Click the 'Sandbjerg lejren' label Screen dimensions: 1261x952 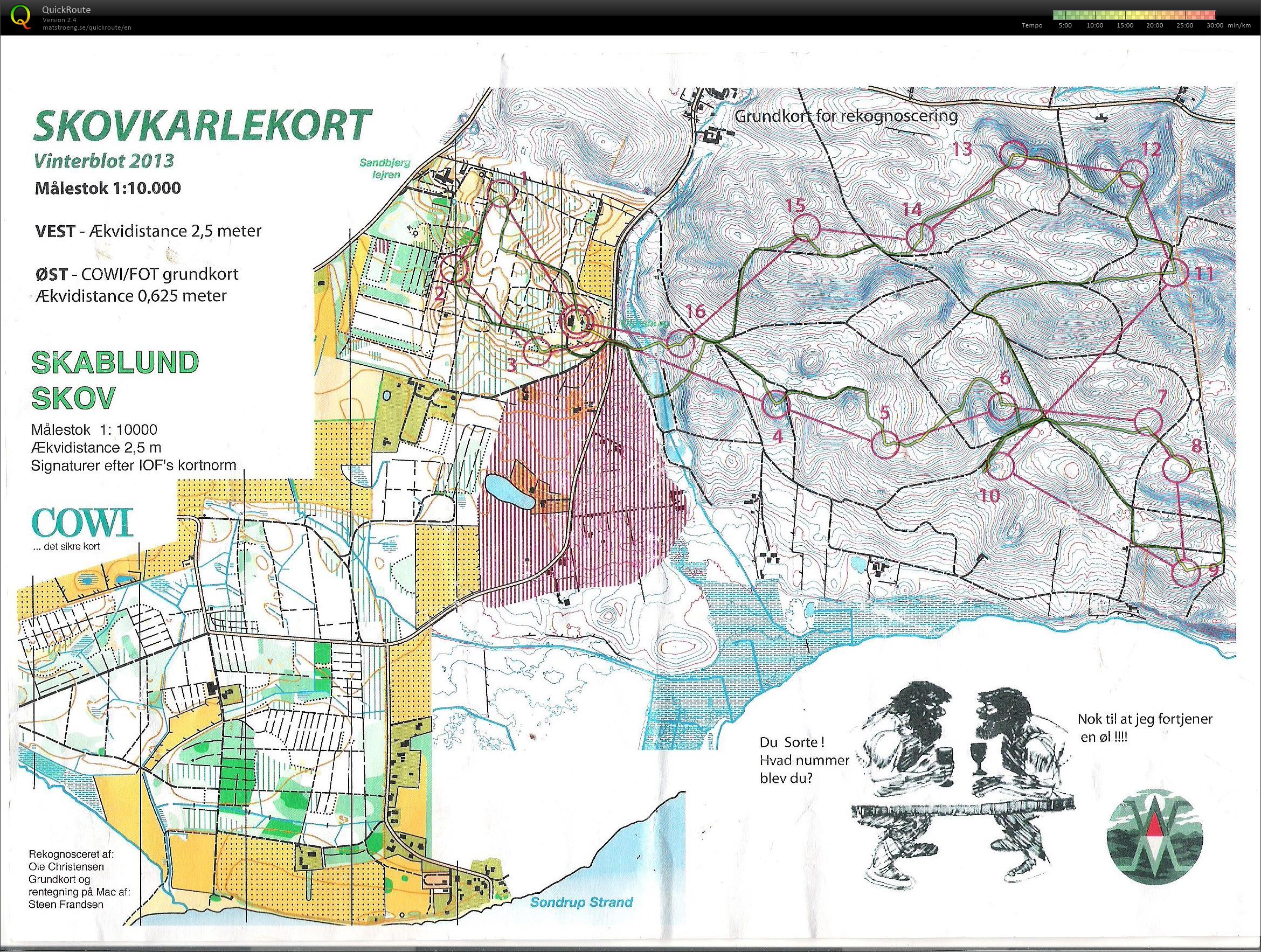(x=385, y=168)
